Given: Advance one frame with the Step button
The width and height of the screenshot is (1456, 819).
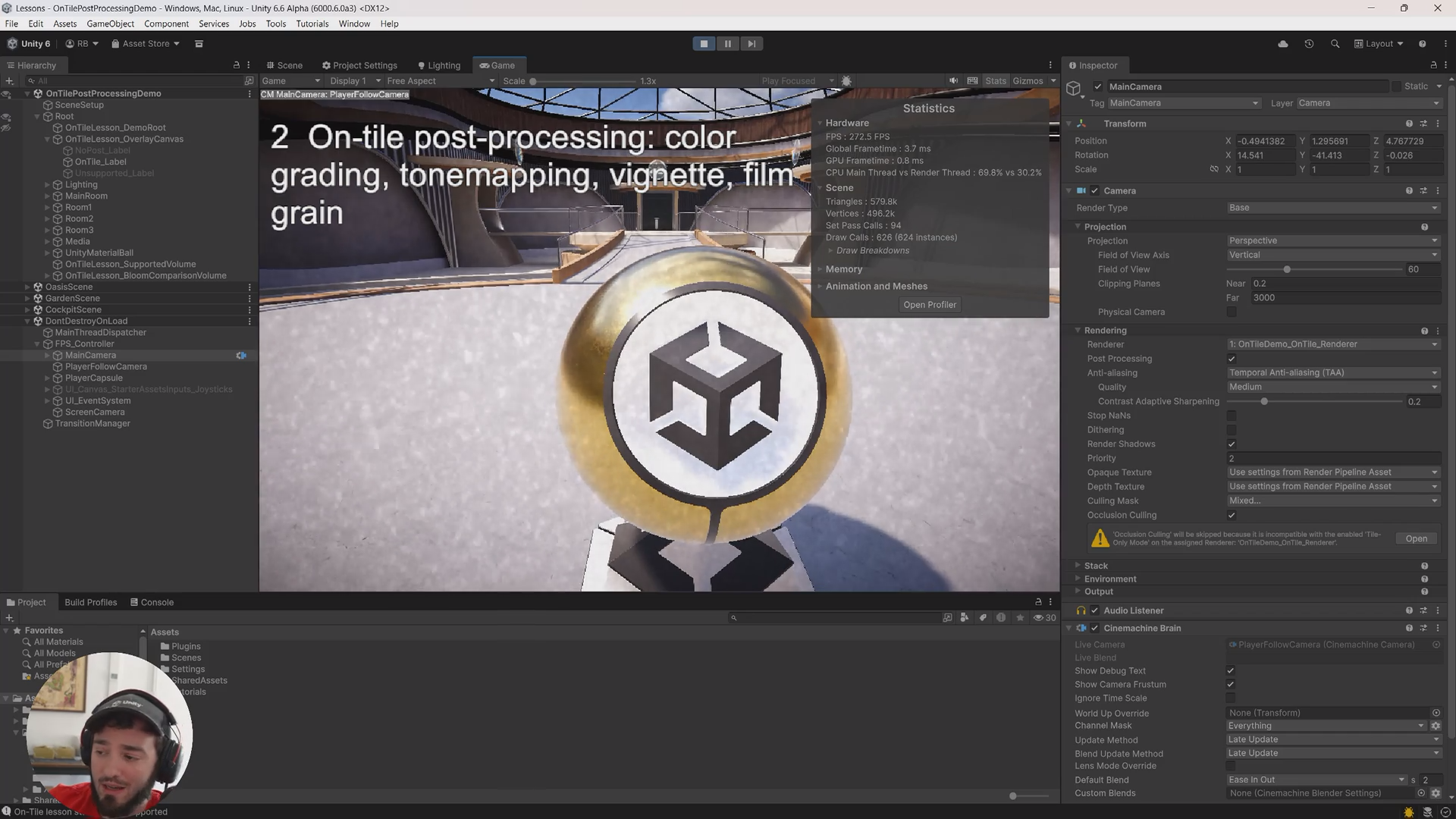Looking at the screenshot, I should [x=752, y=44].
